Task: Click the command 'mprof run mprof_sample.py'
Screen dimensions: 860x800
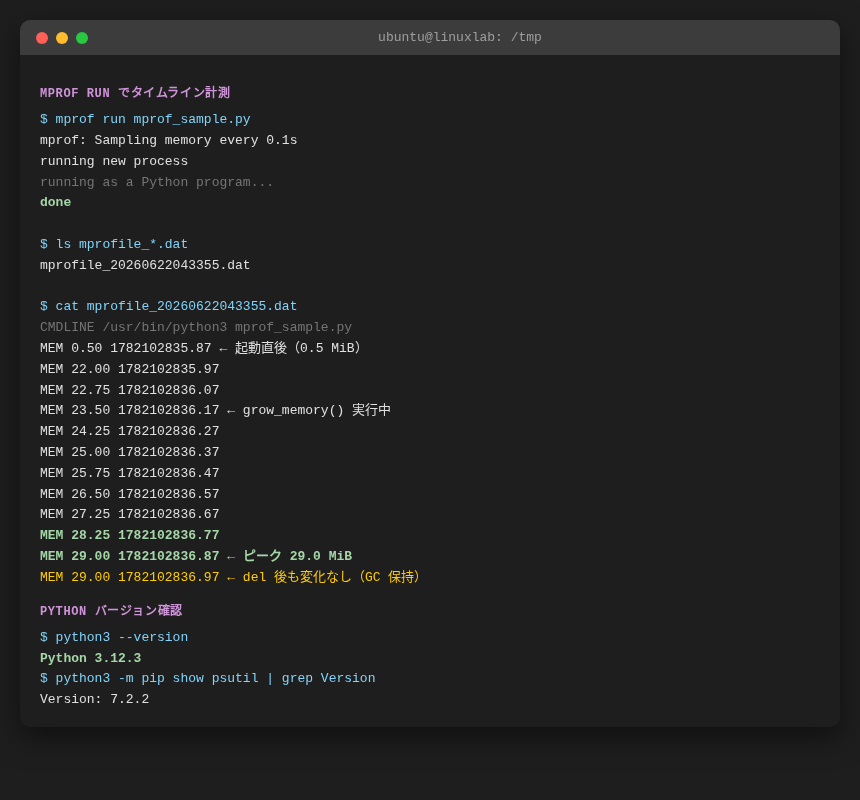Action: 153,119
